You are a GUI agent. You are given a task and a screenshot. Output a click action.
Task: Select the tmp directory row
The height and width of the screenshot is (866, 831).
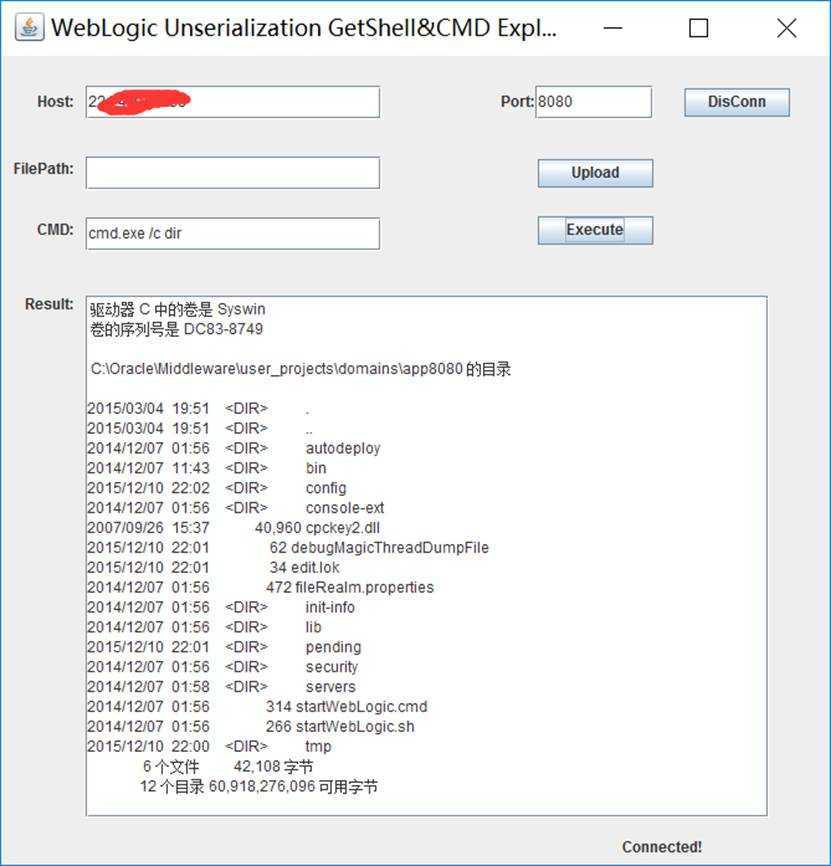coord(209,746)
